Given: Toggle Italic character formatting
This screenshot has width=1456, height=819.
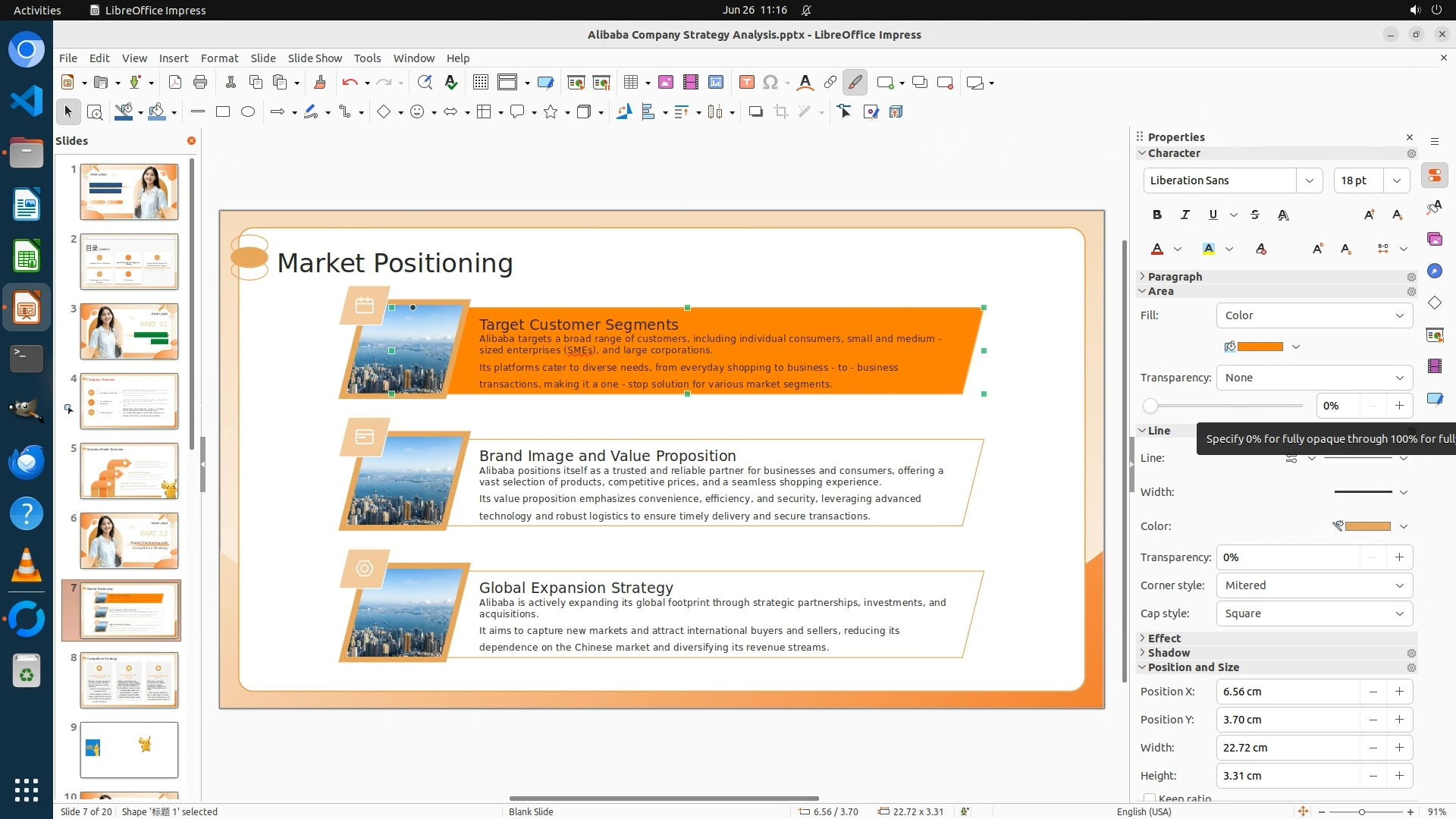Looking at the screenshot, I should [x=1185, y=215].
